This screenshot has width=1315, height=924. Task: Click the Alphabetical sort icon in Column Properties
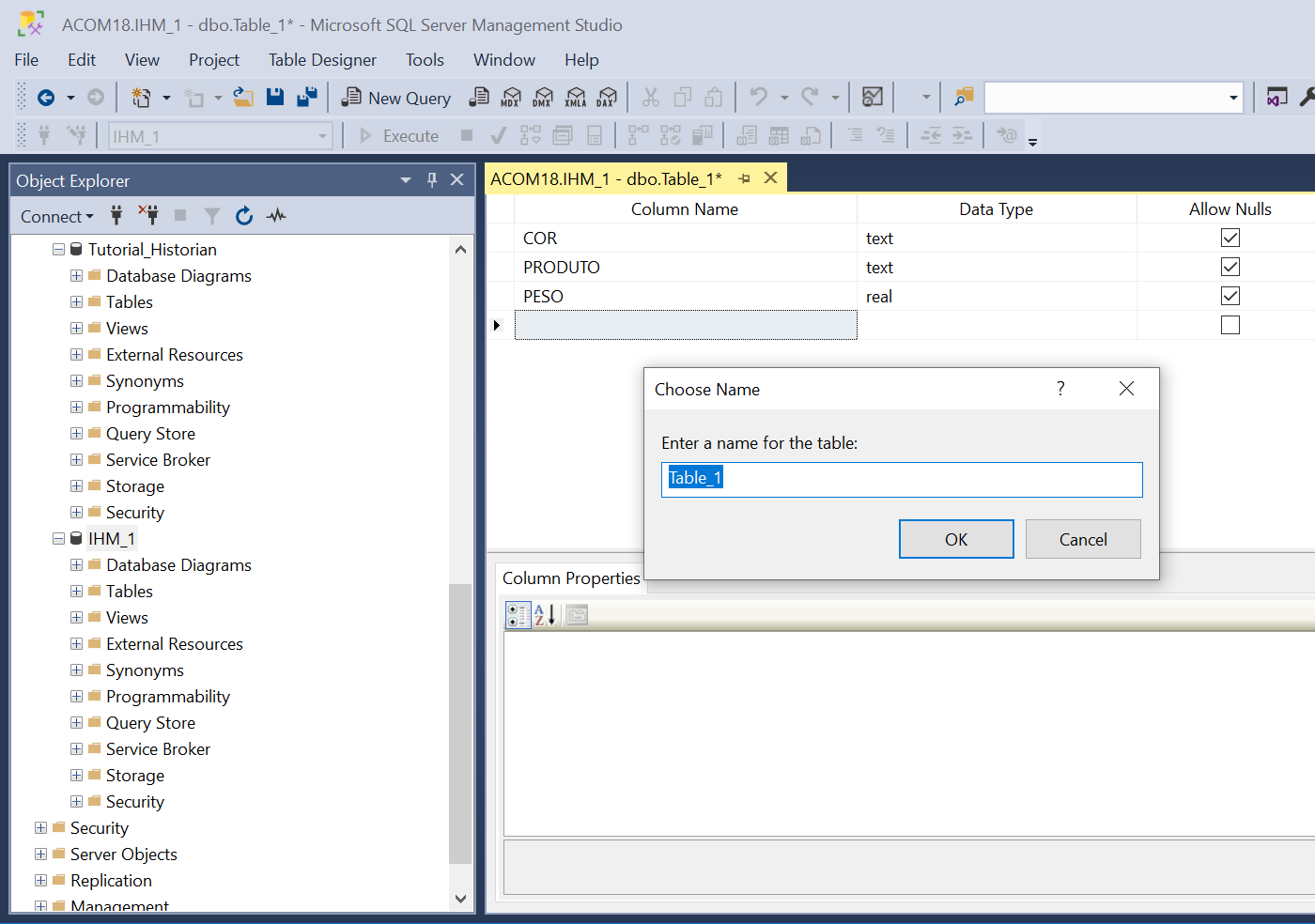coord(545,615)
